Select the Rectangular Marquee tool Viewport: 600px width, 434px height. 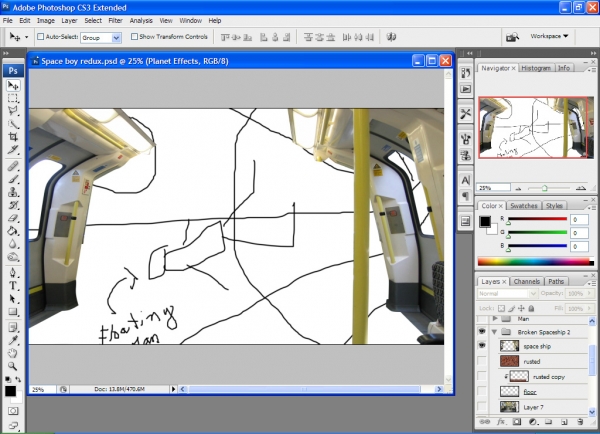click(13, 98)
